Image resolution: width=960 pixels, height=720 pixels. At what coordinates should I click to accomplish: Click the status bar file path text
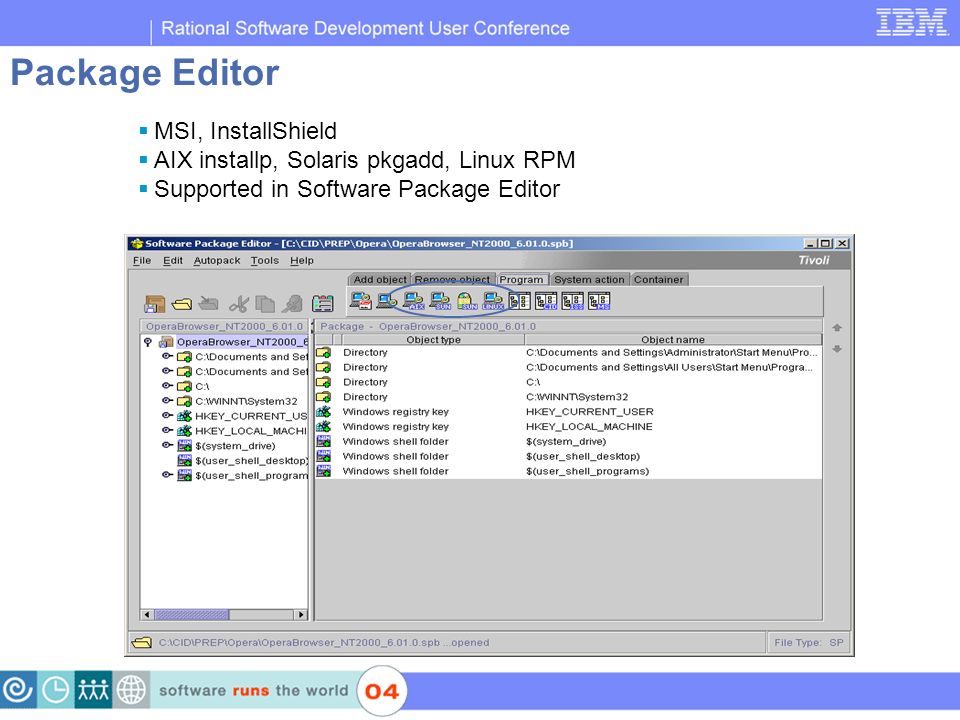[x=324, y=642]
